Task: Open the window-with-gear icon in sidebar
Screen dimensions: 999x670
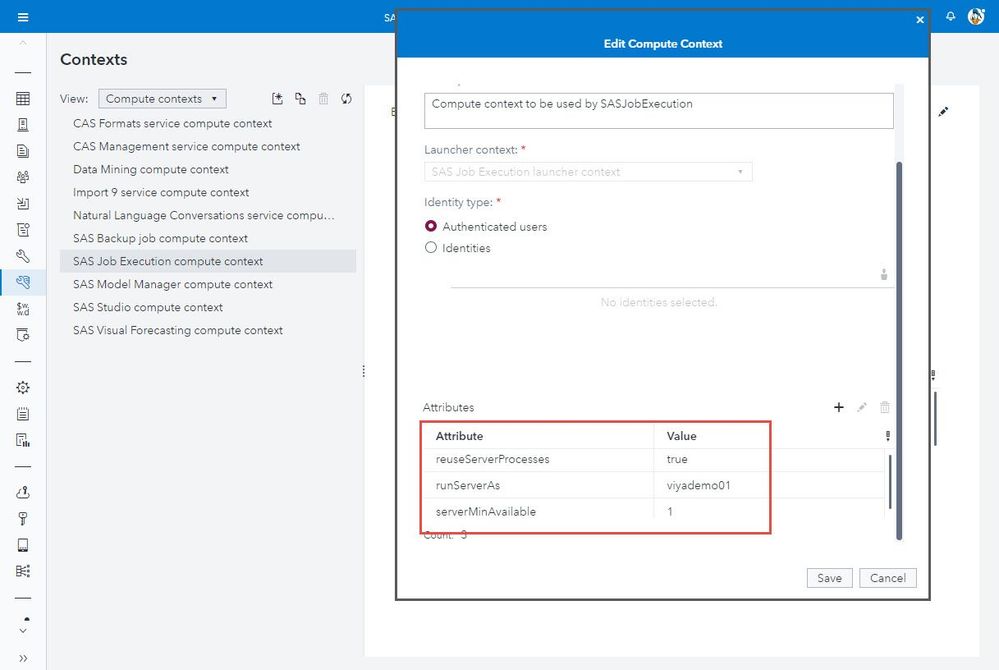Action: coord(23,335)
